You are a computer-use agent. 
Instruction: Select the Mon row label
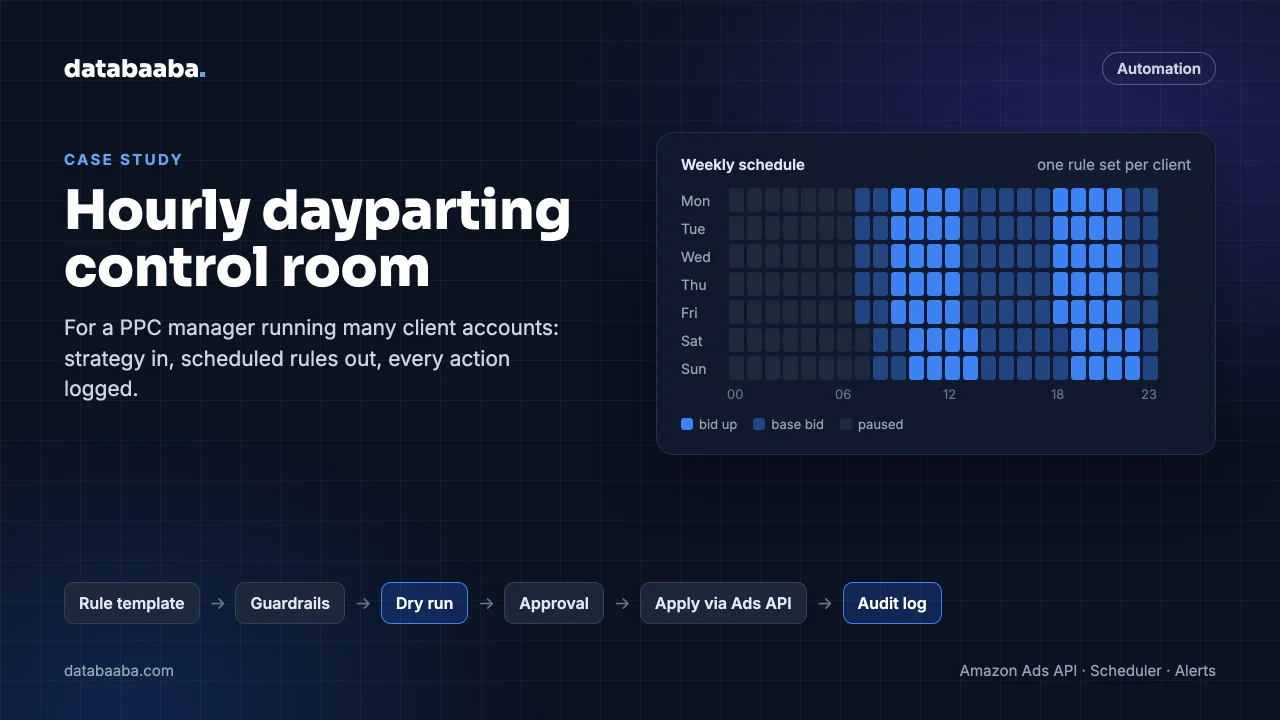[x=695, y=201]
